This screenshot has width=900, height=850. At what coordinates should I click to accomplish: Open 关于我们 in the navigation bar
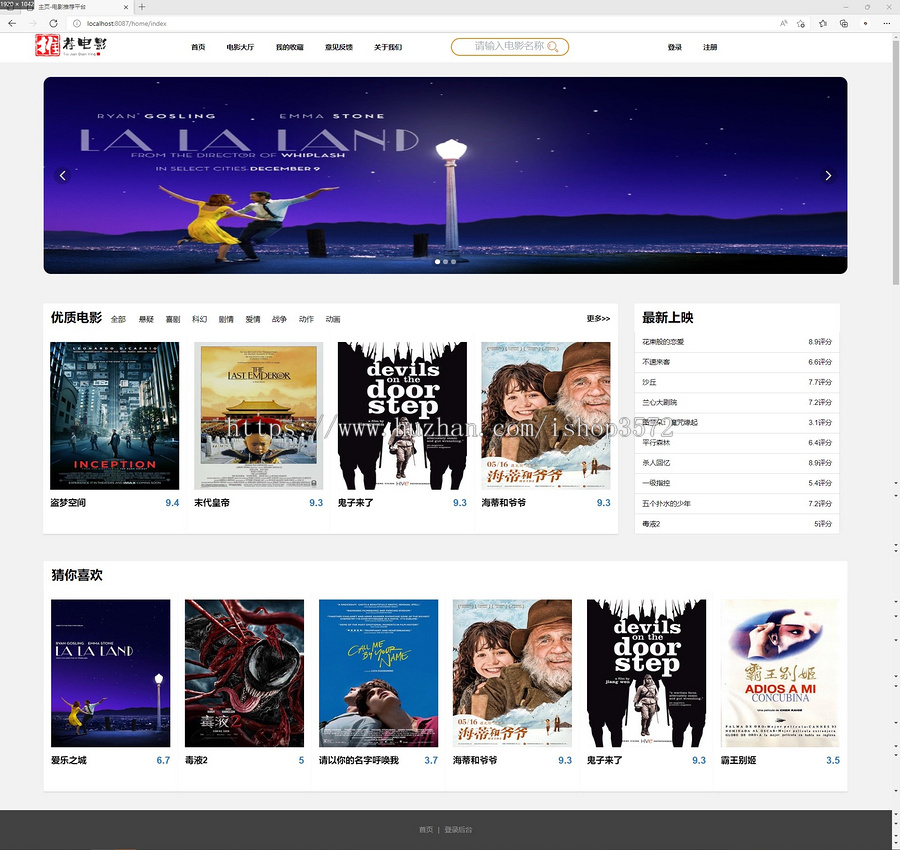coord(388,47)
